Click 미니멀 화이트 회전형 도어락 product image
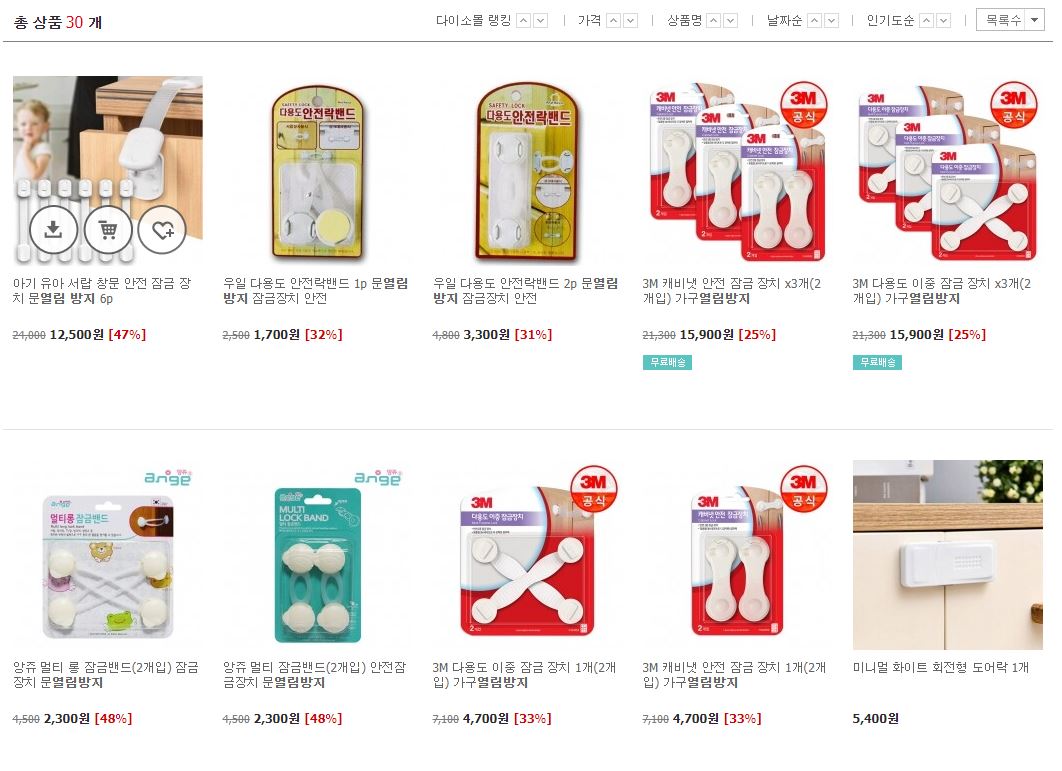This screenshot has height=771, width=1062. pyautogui.click(x=948, y=555)
